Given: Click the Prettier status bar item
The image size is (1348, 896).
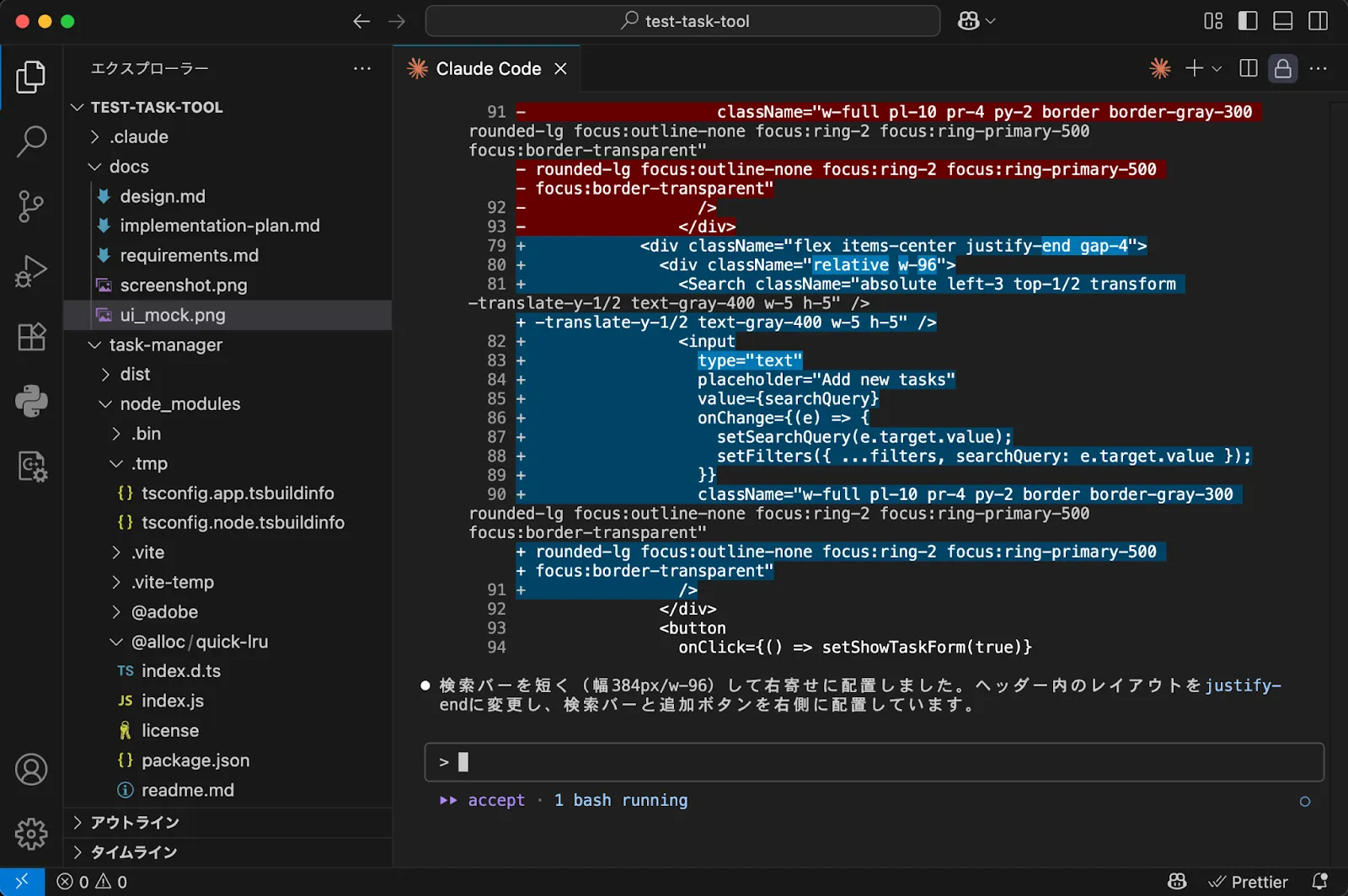Looking at the screenshot, I should [x=1249, y=882].
